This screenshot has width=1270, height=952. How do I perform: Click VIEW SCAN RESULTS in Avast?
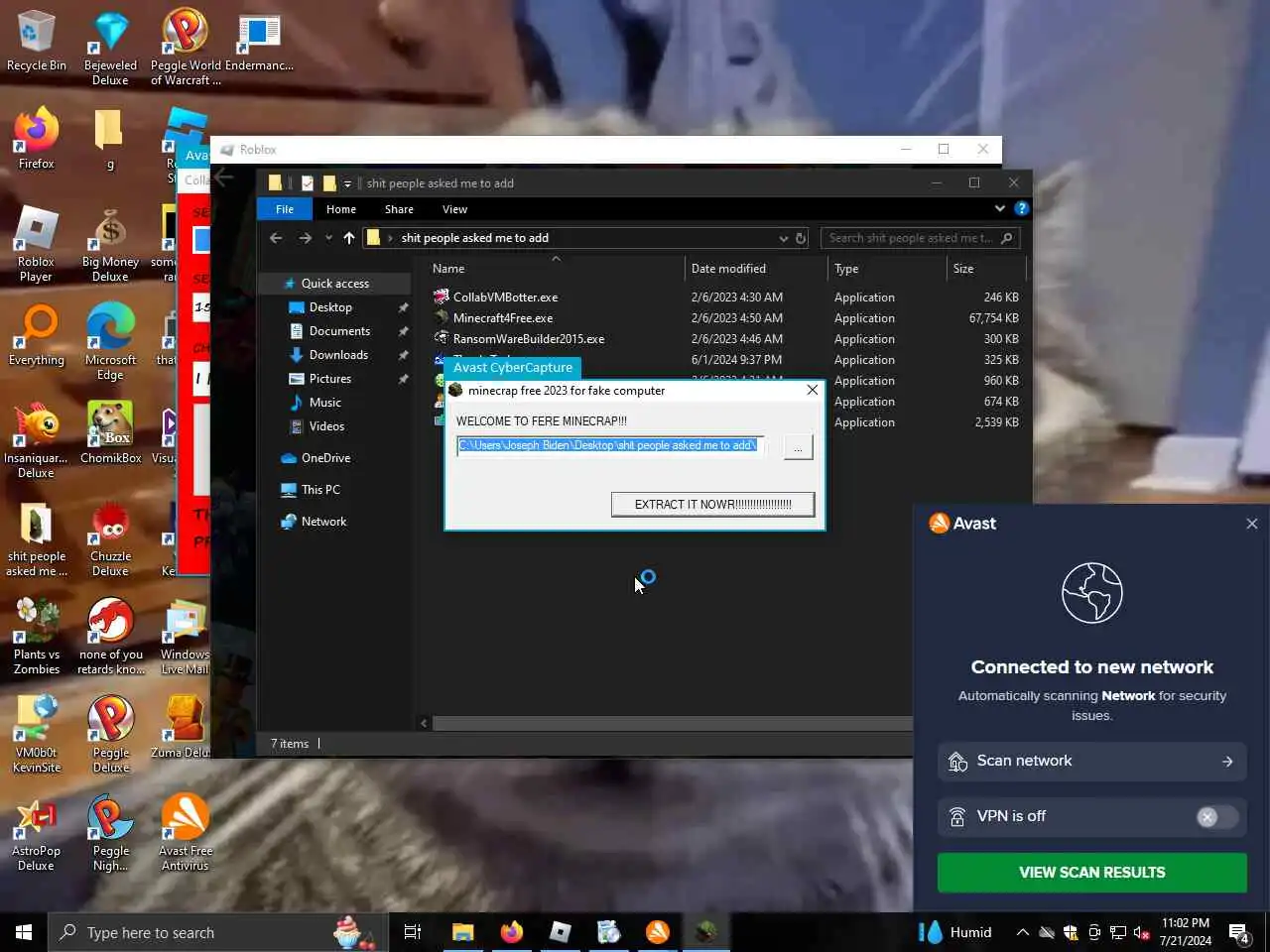click(1091, 873)
